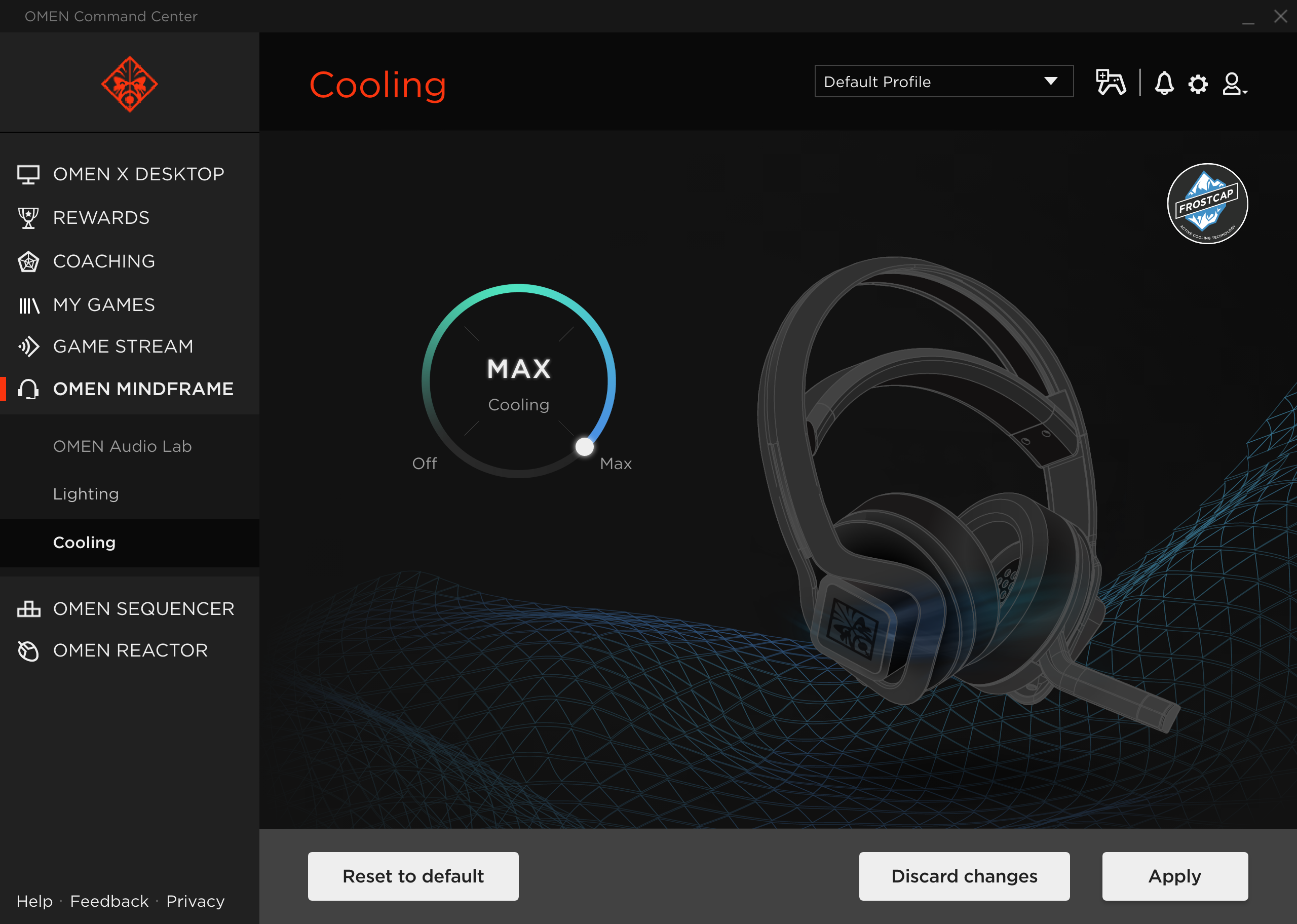This screenshot has height=924, width=1297.
Task: Apply the cooling settings
Action: (x=1175, y=876)
